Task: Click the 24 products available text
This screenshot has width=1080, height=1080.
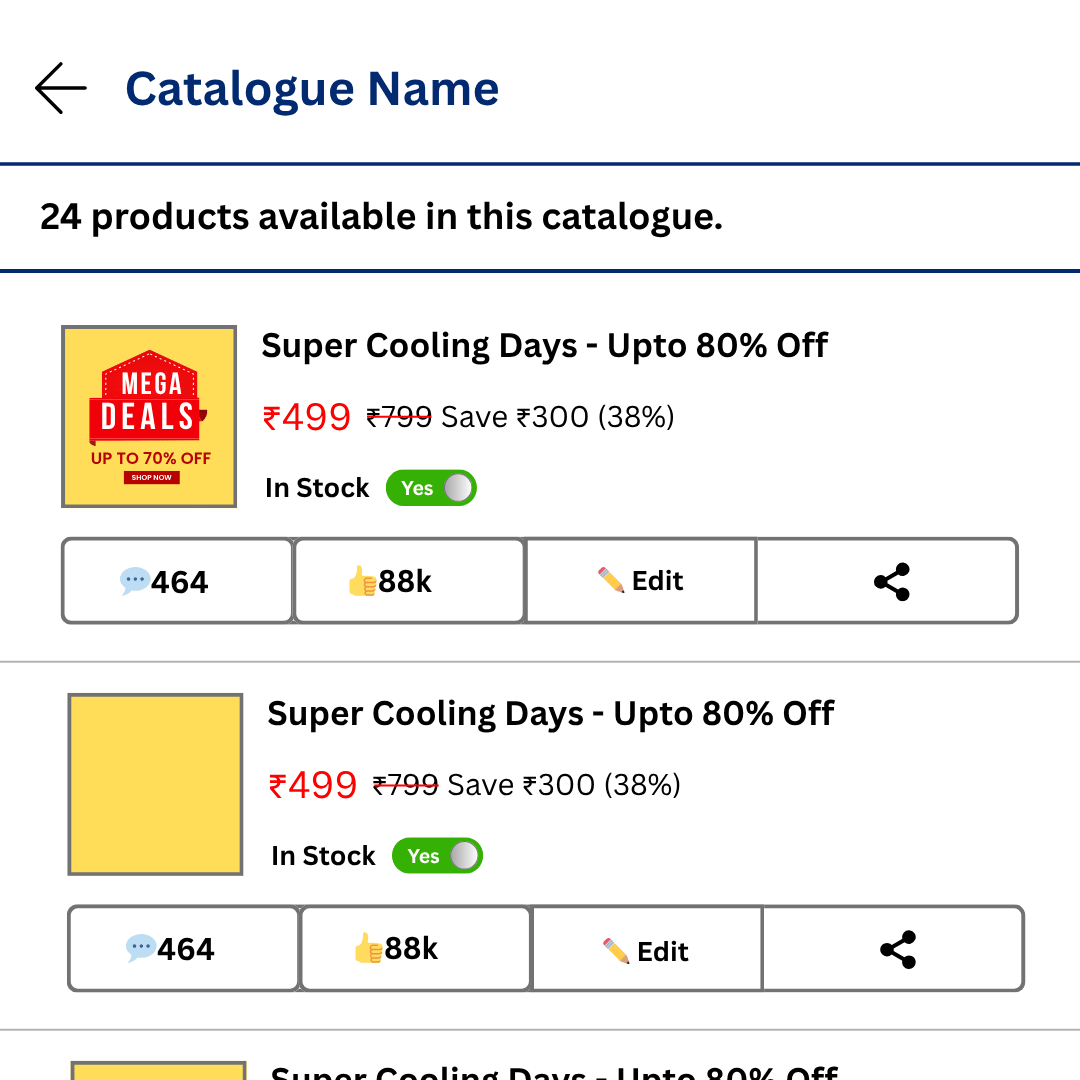Action: (x=382, y=217)
